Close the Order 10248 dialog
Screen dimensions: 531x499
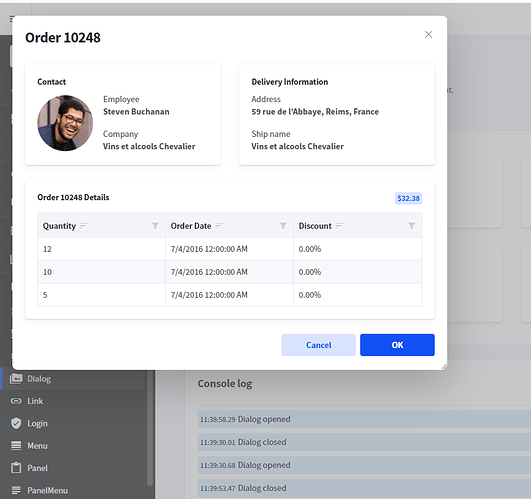tap(428, 35)
